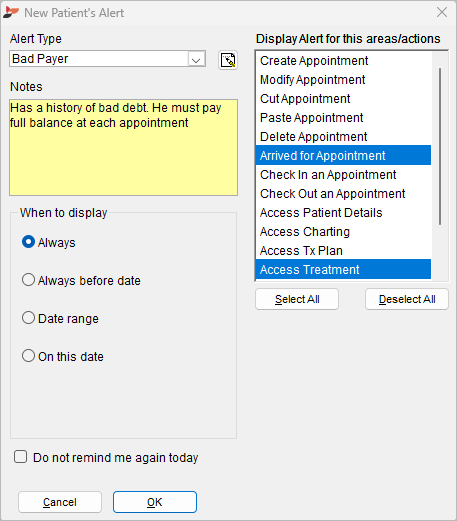The height and width of the screenshot is (521, 457).
Task: Click the Deselect All button
Action: [407, 299]
